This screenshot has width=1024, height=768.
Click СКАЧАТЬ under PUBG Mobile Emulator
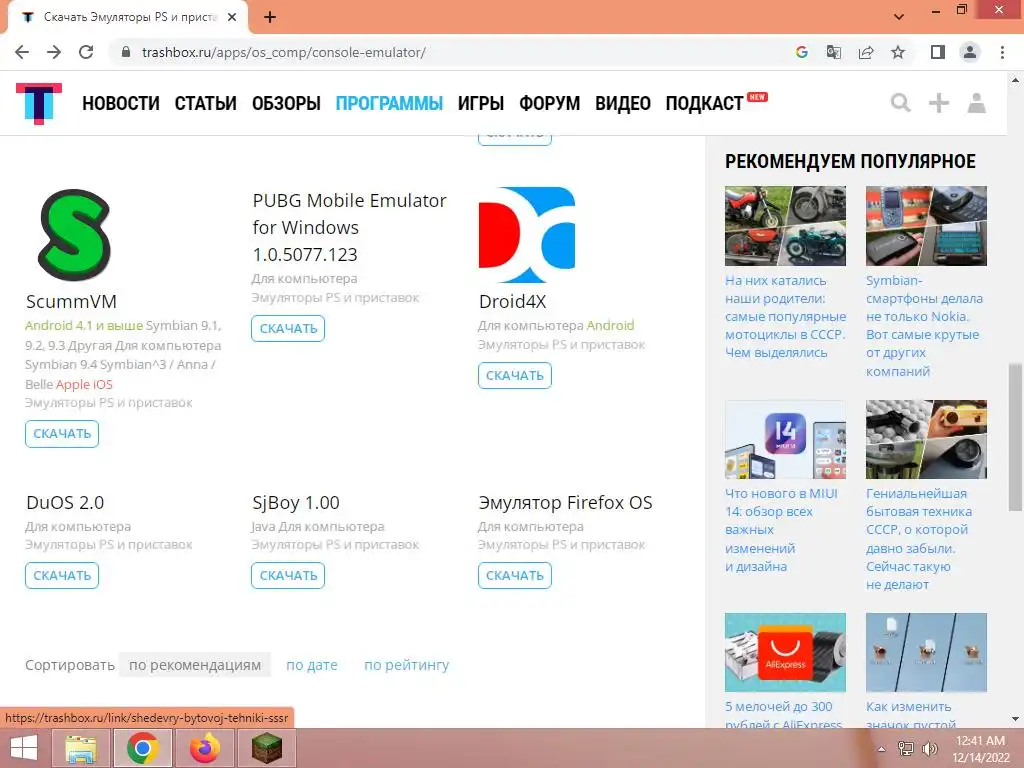288,328
